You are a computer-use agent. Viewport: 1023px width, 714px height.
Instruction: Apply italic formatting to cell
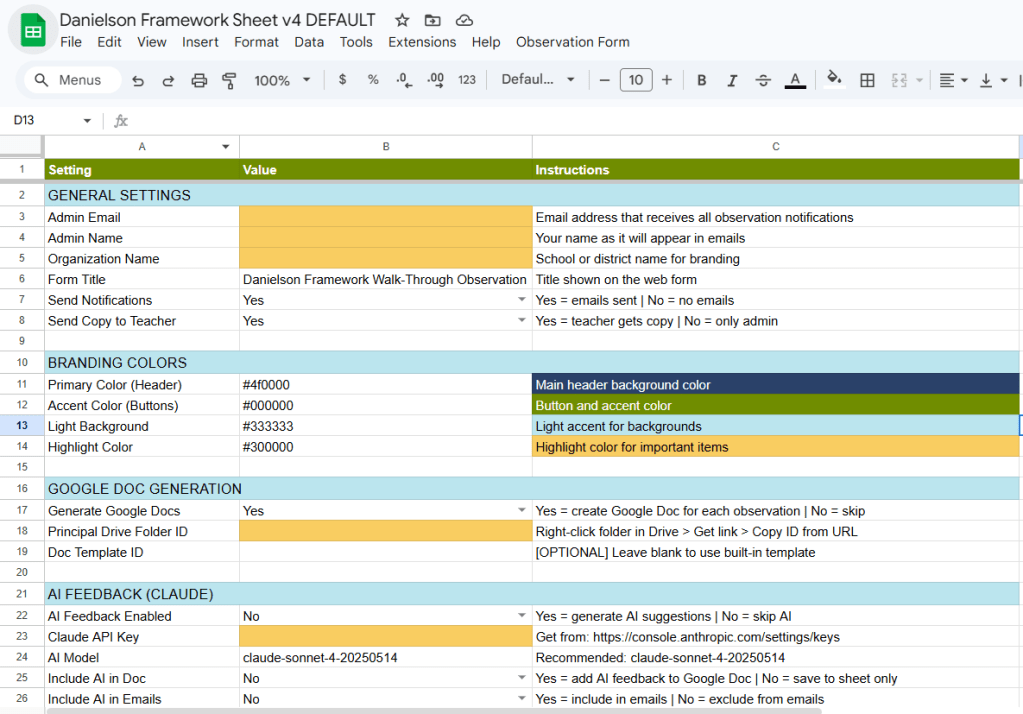(732, 80)
